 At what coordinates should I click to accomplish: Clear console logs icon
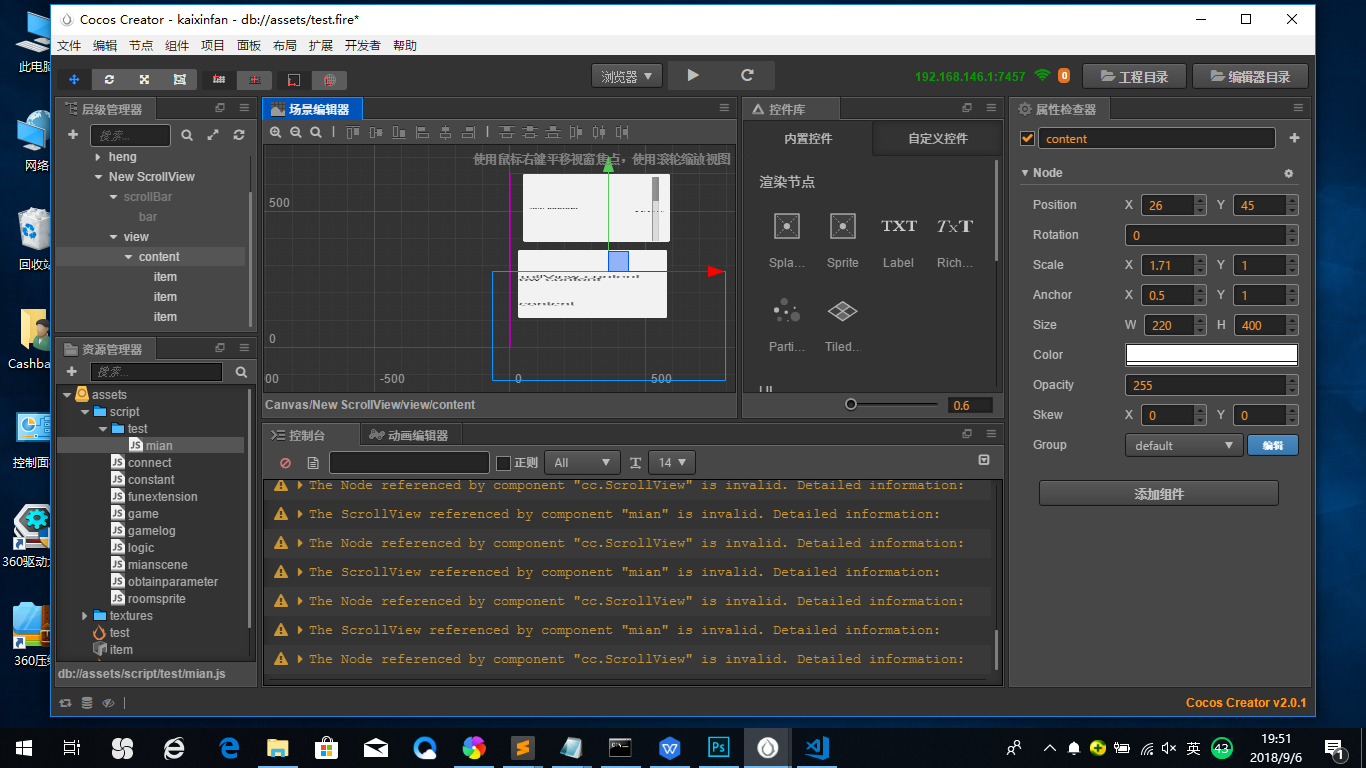coord(285,463)
